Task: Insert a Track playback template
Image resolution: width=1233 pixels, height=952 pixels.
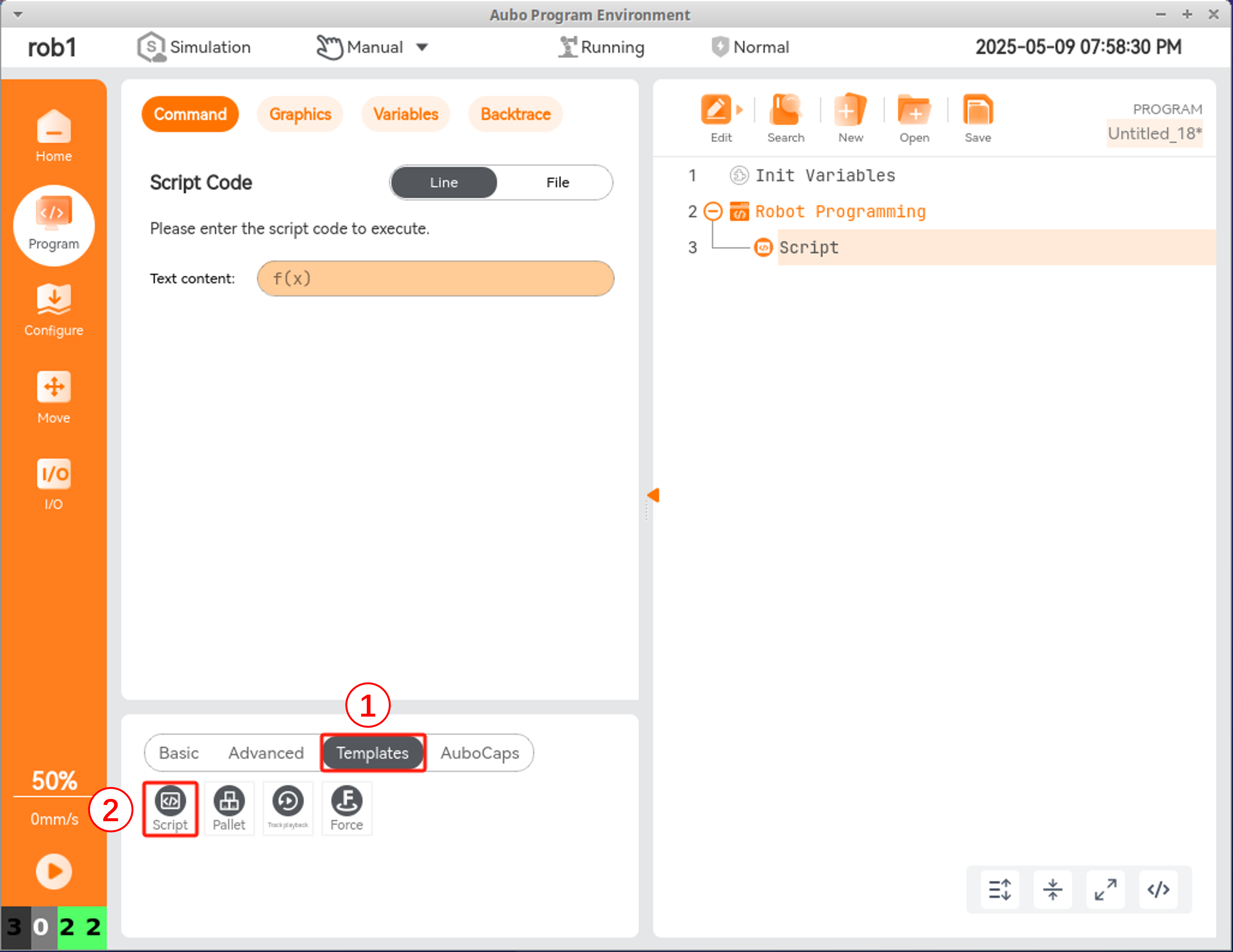Action: click(288, 809)
